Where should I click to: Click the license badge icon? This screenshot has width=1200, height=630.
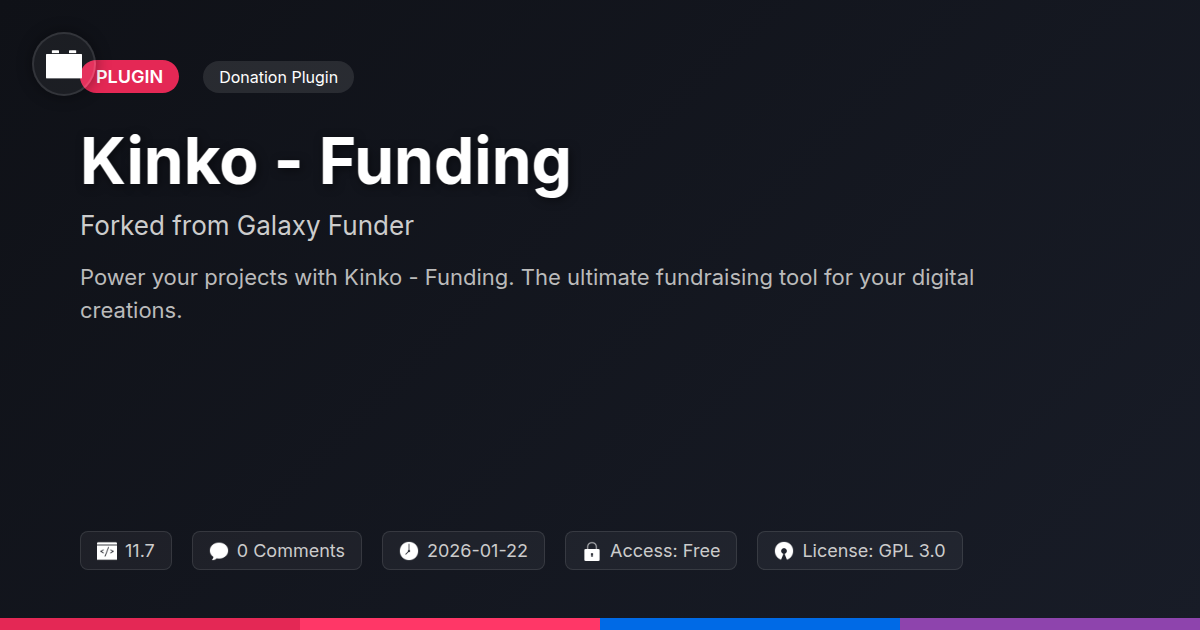[784, 551]
